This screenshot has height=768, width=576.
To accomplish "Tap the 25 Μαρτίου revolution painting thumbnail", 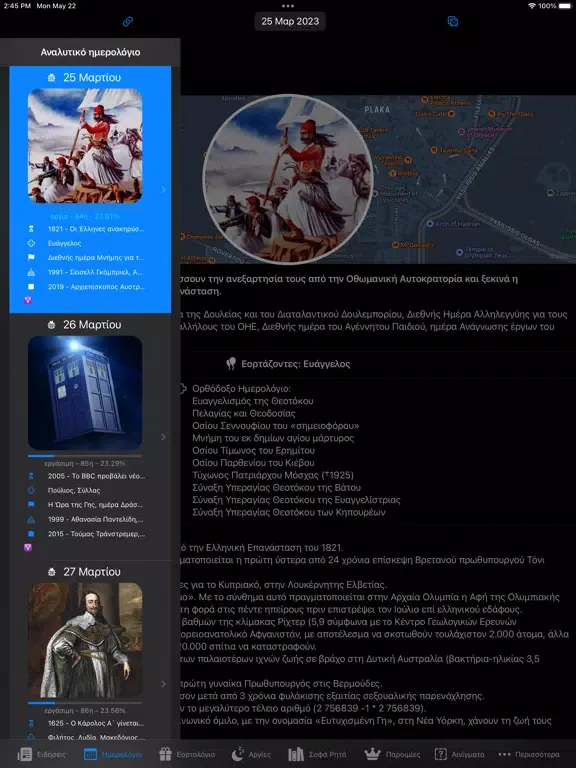I will pyautogui.click(x=85, y=145).
